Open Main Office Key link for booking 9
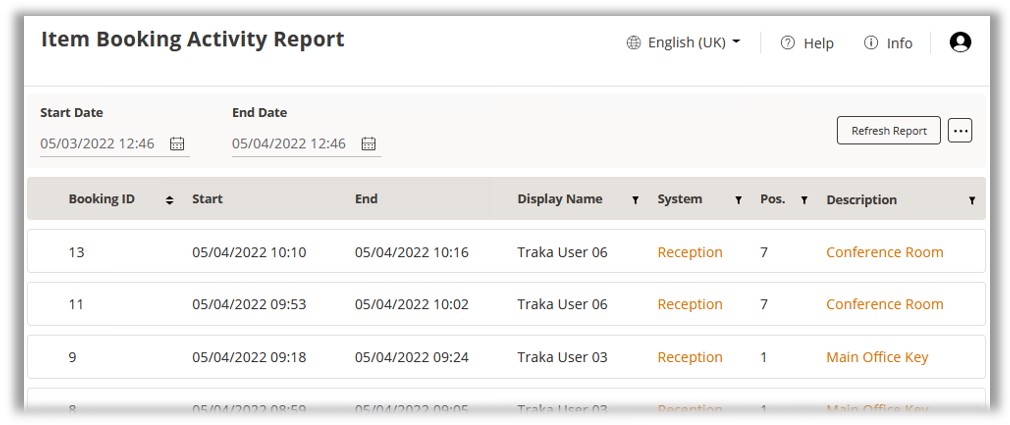This screenshot has height=425, width=1010. 876,357
